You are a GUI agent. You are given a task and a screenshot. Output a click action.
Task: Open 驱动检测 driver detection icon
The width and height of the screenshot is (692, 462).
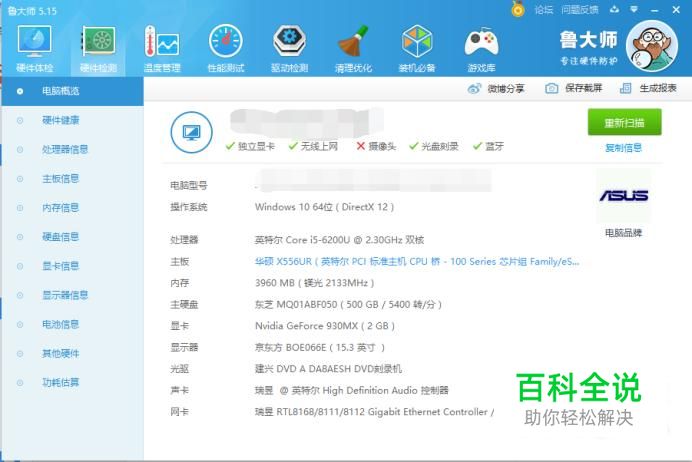pos(289,48)
